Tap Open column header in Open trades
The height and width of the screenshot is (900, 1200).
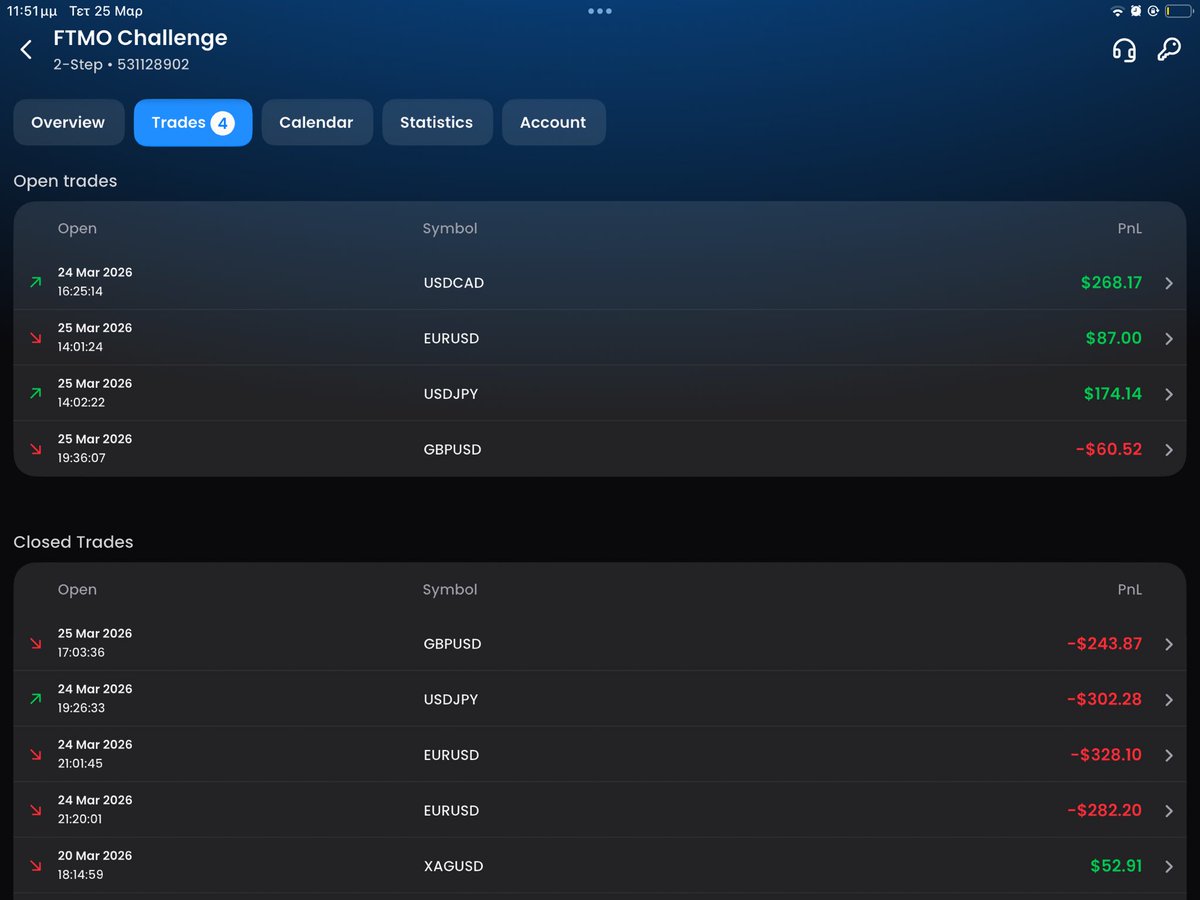(77, 229)
